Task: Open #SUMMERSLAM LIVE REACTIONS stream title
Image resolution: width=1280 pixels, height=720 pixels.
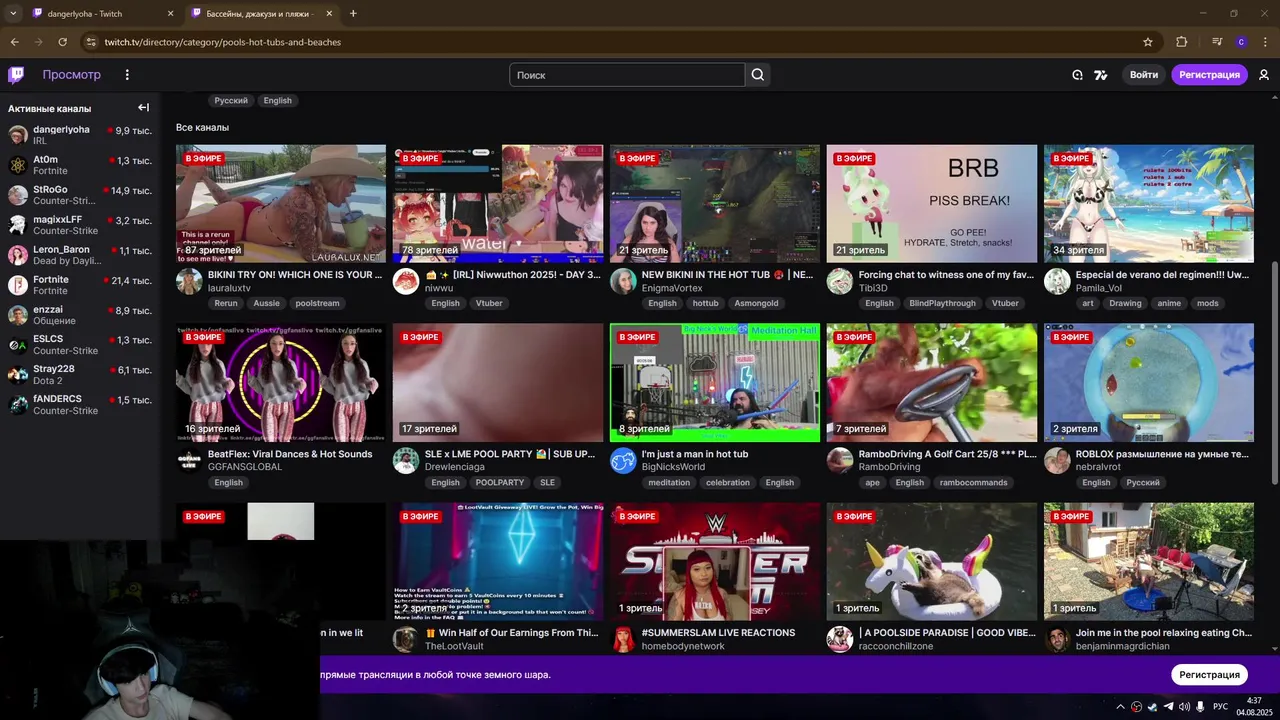Action: tap(718, 633)
